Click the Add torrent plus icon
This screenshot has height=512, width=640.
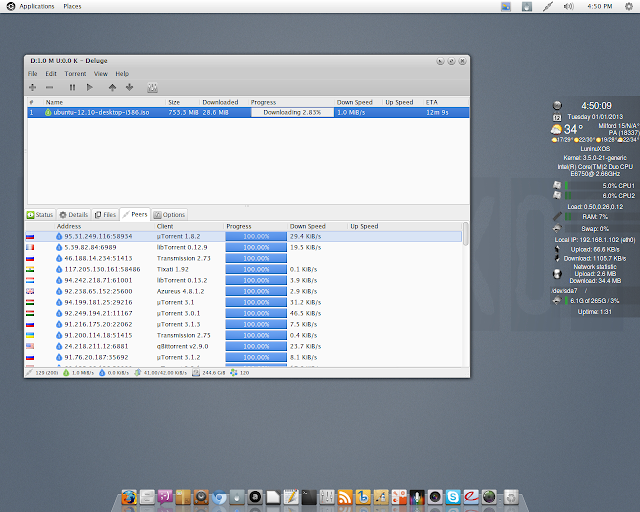coord(33,87)
